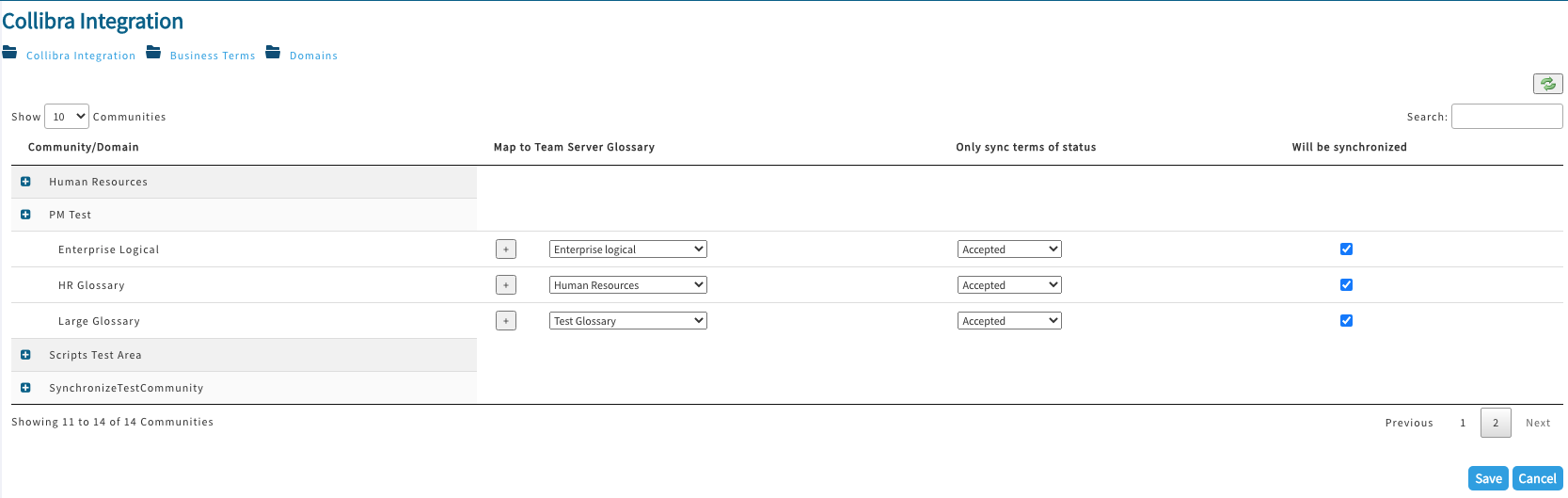Uncheck synchronize checkbox for Enterprise Logical
Image resolution: width=1568 pixels, height=498 pixels.
tap(1346, 249)
